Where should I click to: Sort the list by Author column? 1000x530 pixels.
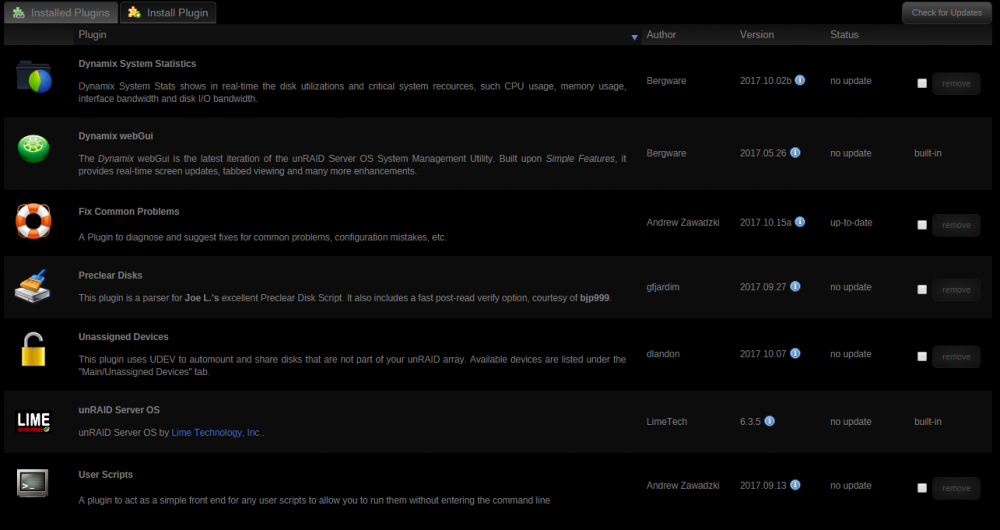(661, 35)
